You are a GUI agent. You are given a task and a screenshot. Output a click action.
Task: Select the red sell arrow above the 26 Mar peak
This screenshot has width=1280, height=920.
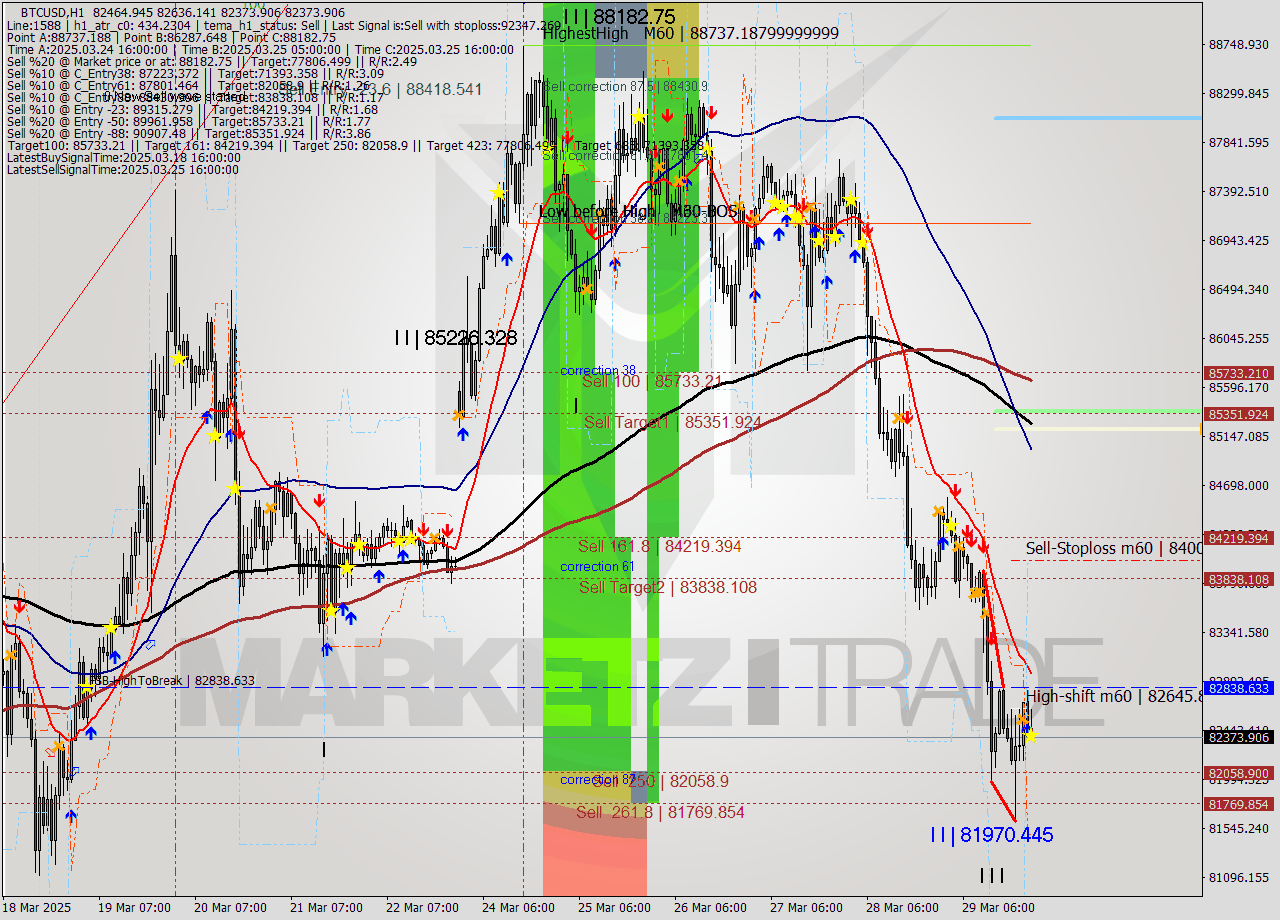click(x=711, y=113)
